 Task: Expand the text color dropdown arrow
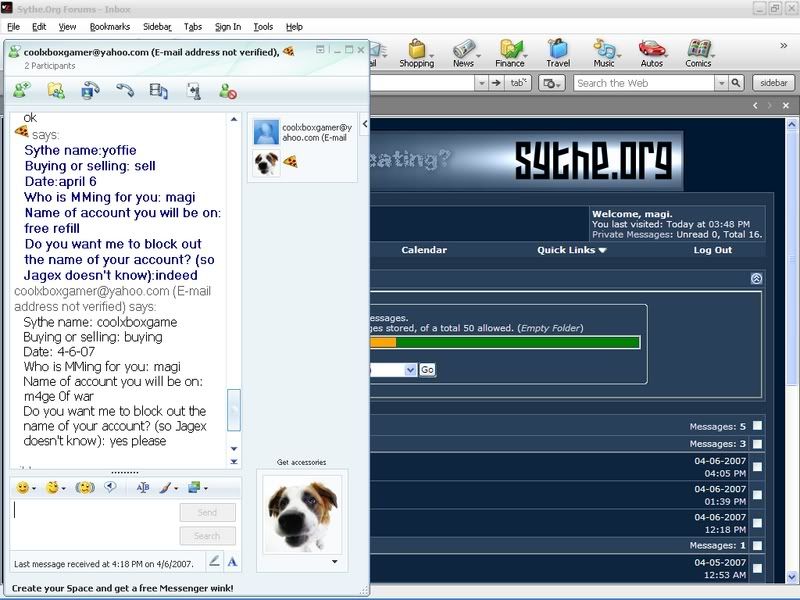point(176,489)
